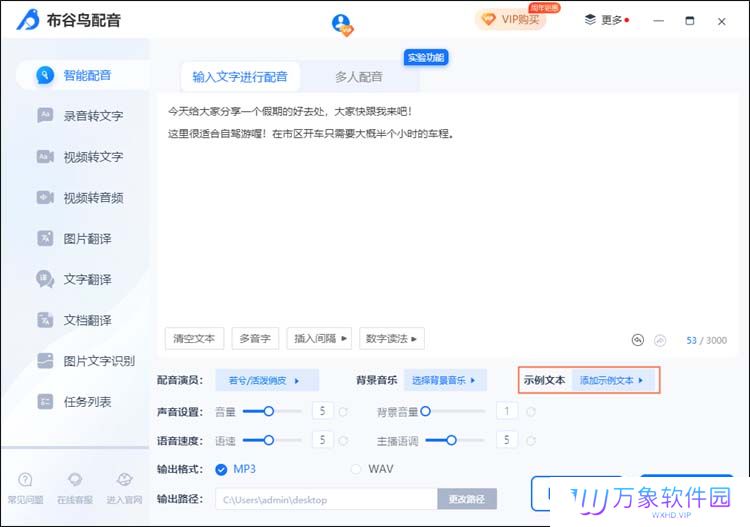The width and height of the screenshot is (750, 527).
Task: Click the 输出路径 field showing C:\Users\admin\desktop
Action: 326,499
